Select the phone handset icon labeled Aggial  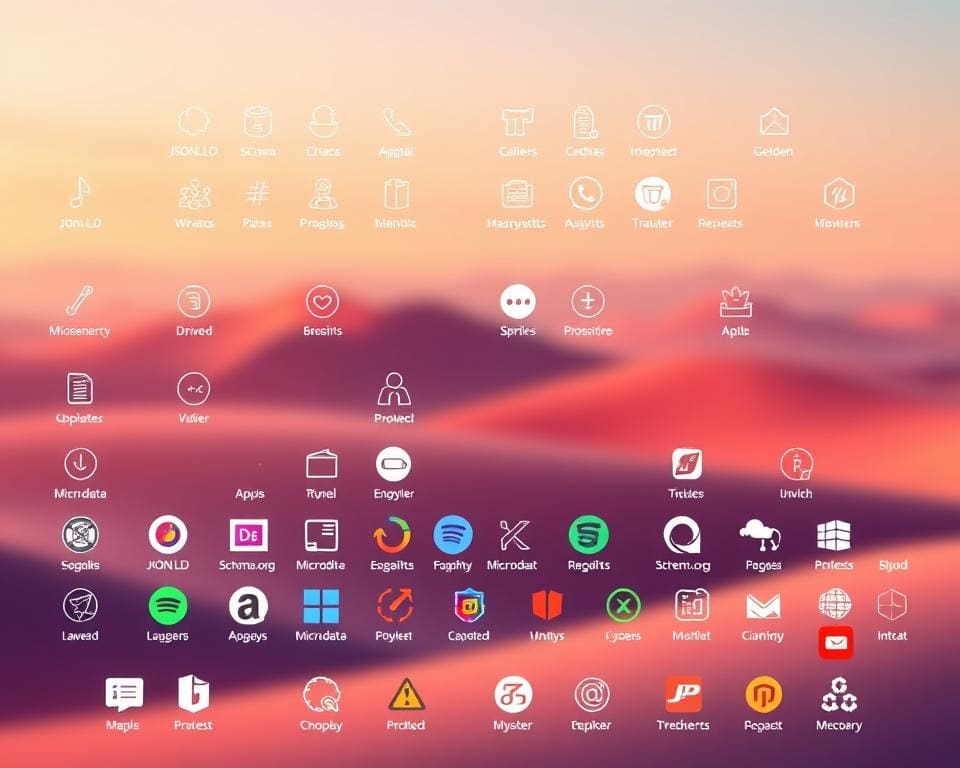(396, 121)
